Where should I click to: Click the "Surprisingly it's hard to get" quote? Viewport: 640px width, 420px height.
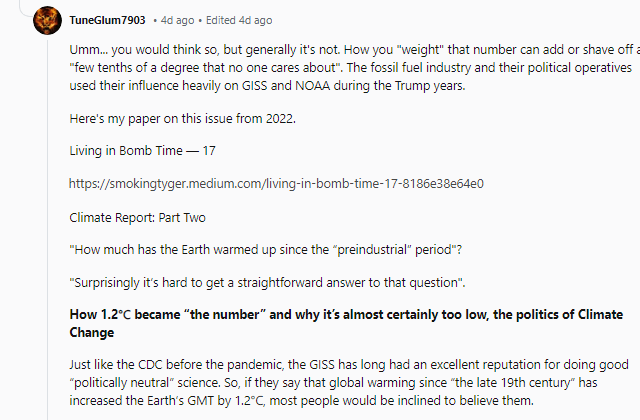click(267, 282)
